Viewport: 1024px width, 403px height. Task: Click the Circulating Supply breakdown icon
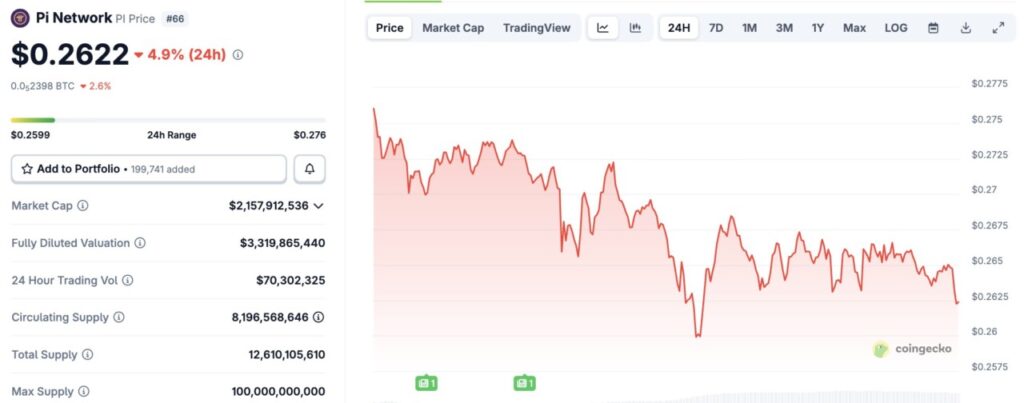click(x=318, y=317)
